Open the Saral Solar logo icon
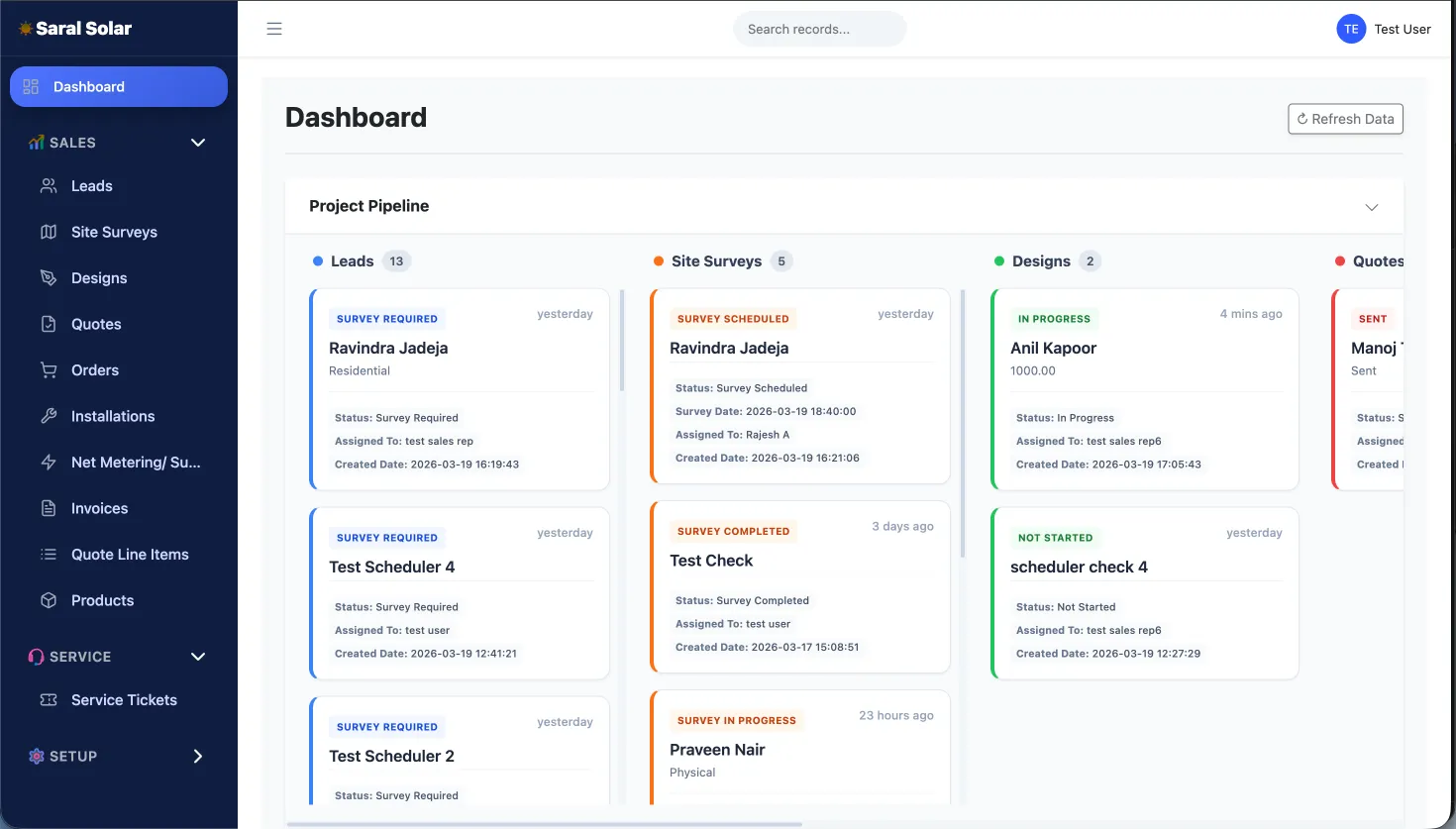Viewport: 1456px width, 829px height. tap(24, 29)
